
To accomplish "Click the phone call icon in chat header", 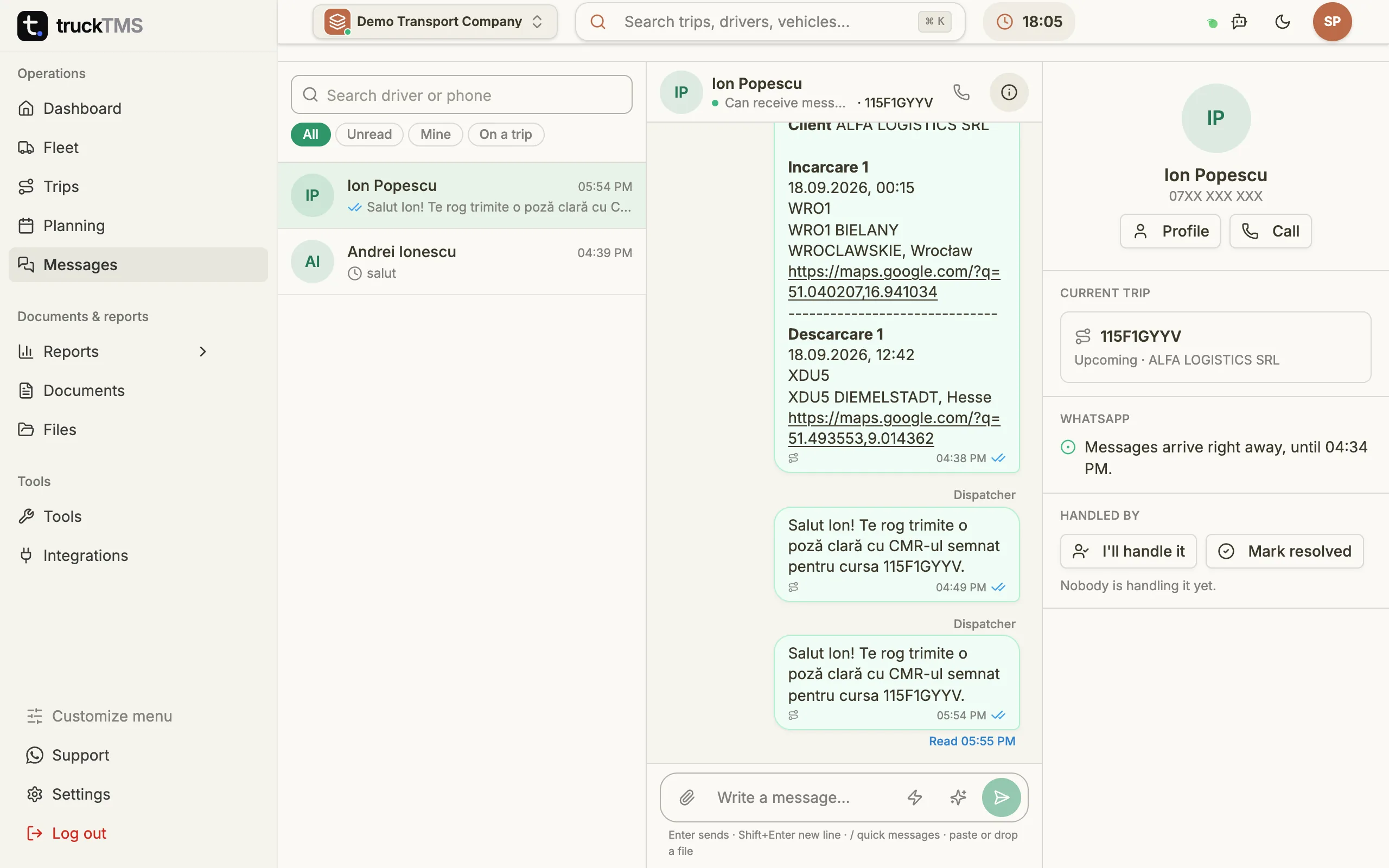I will point(961,92).
